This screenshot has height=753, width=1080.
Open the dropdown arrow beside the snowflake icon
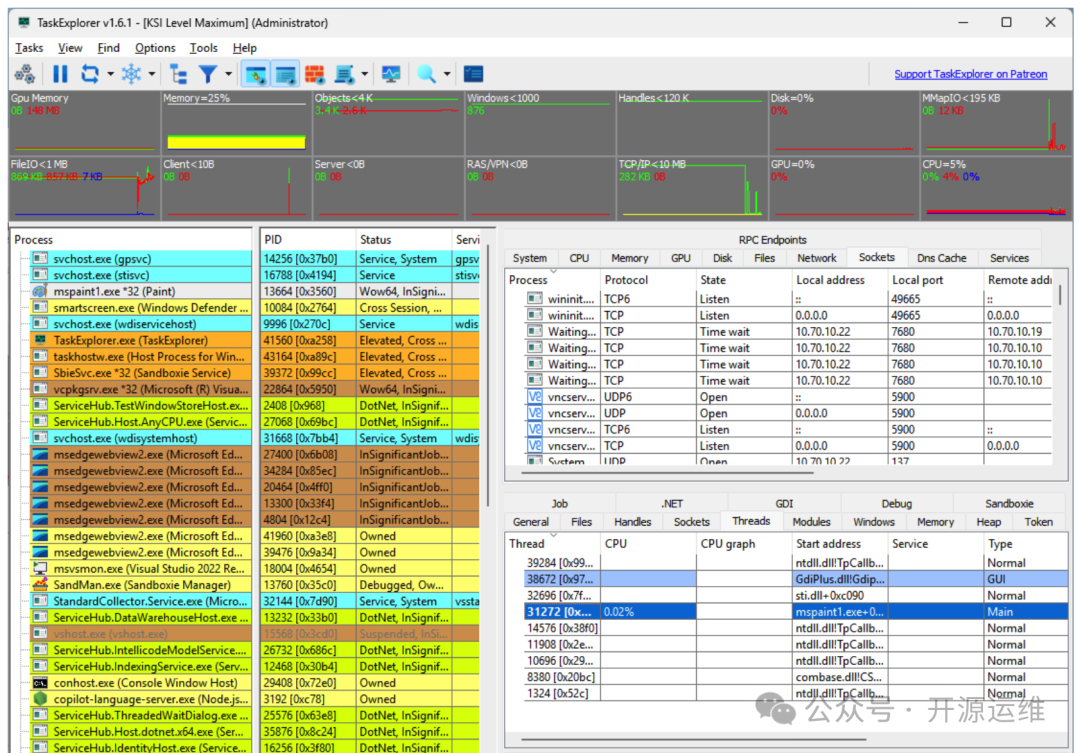[152, 74]
